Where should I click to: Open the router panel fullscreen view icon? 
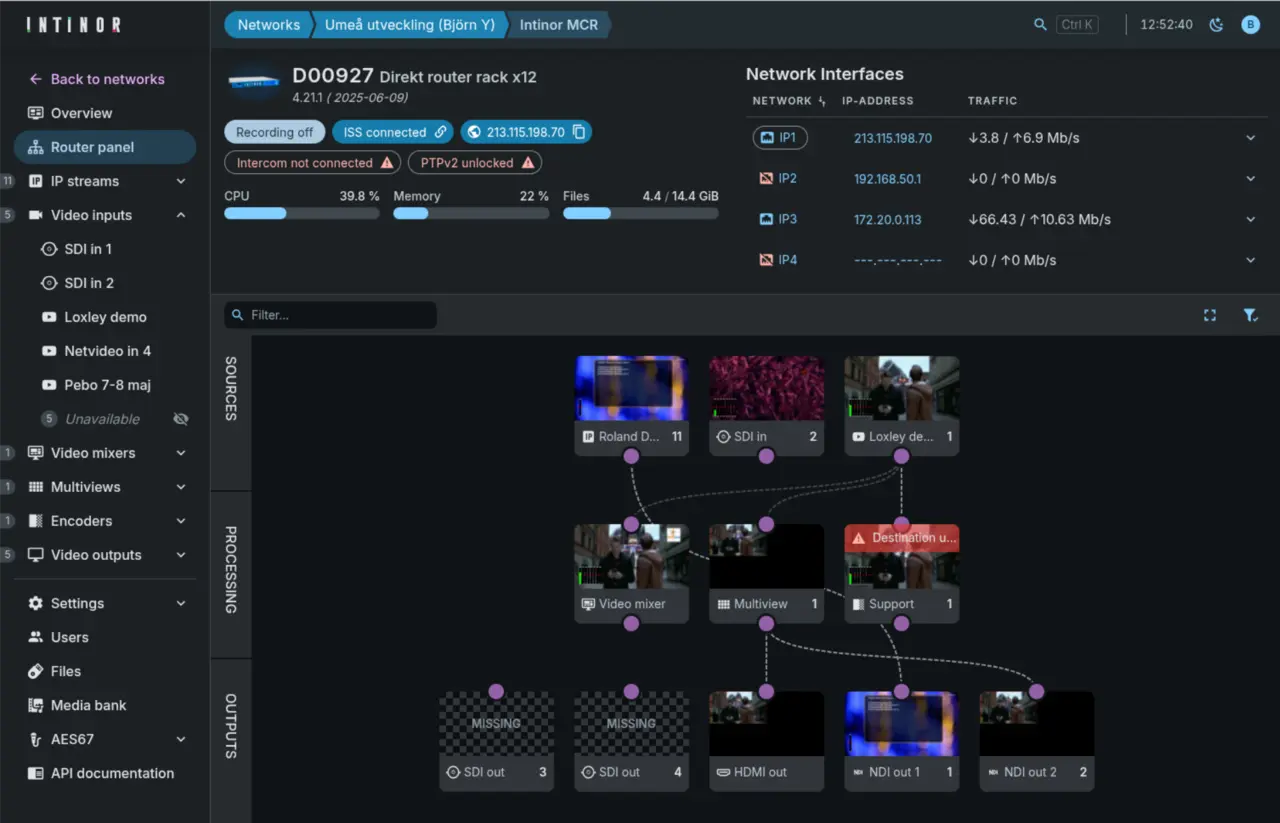pos(1210,315)
